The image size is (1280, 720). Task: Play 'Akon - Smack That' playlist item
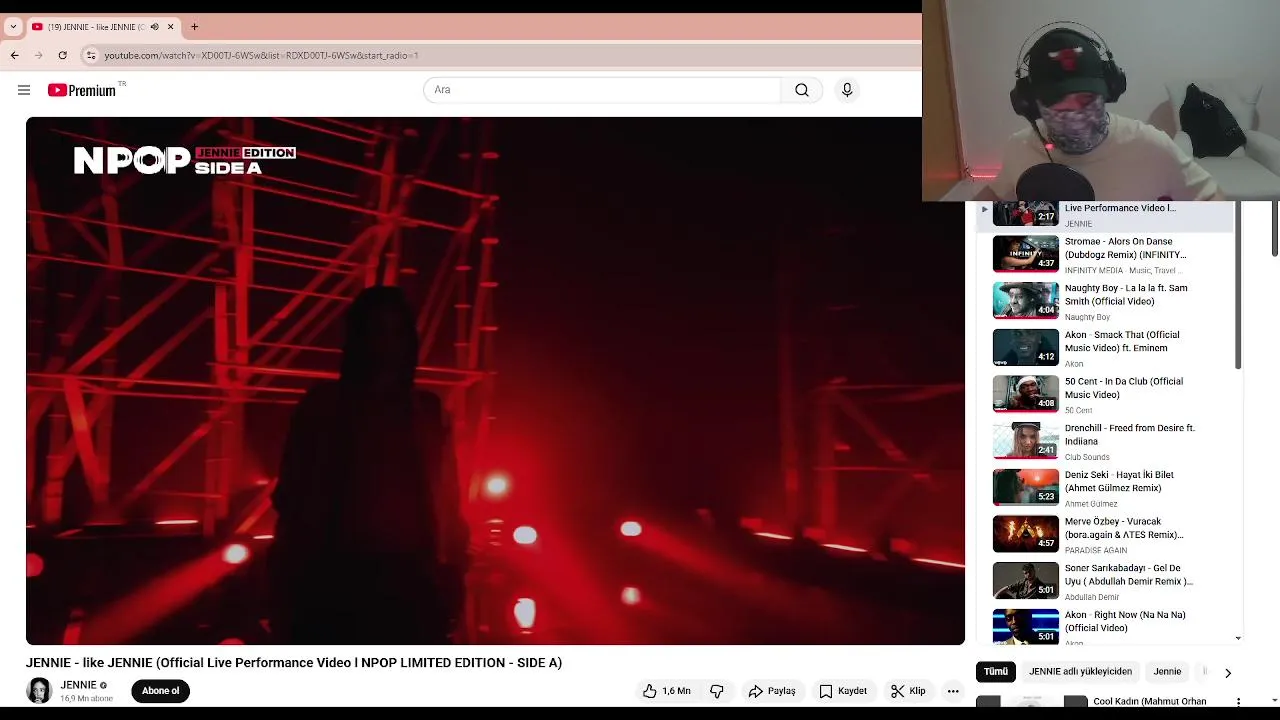pyautogui.click(x=1107, y=348)
